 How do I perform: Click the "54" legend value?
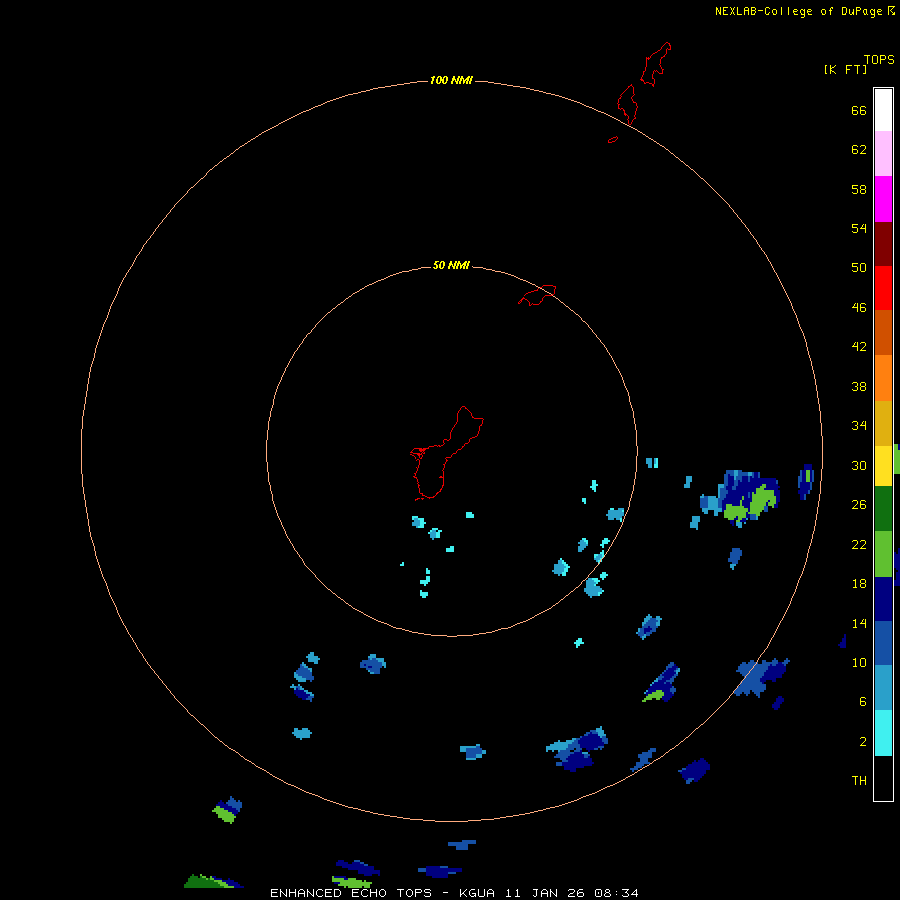point(859,228)
